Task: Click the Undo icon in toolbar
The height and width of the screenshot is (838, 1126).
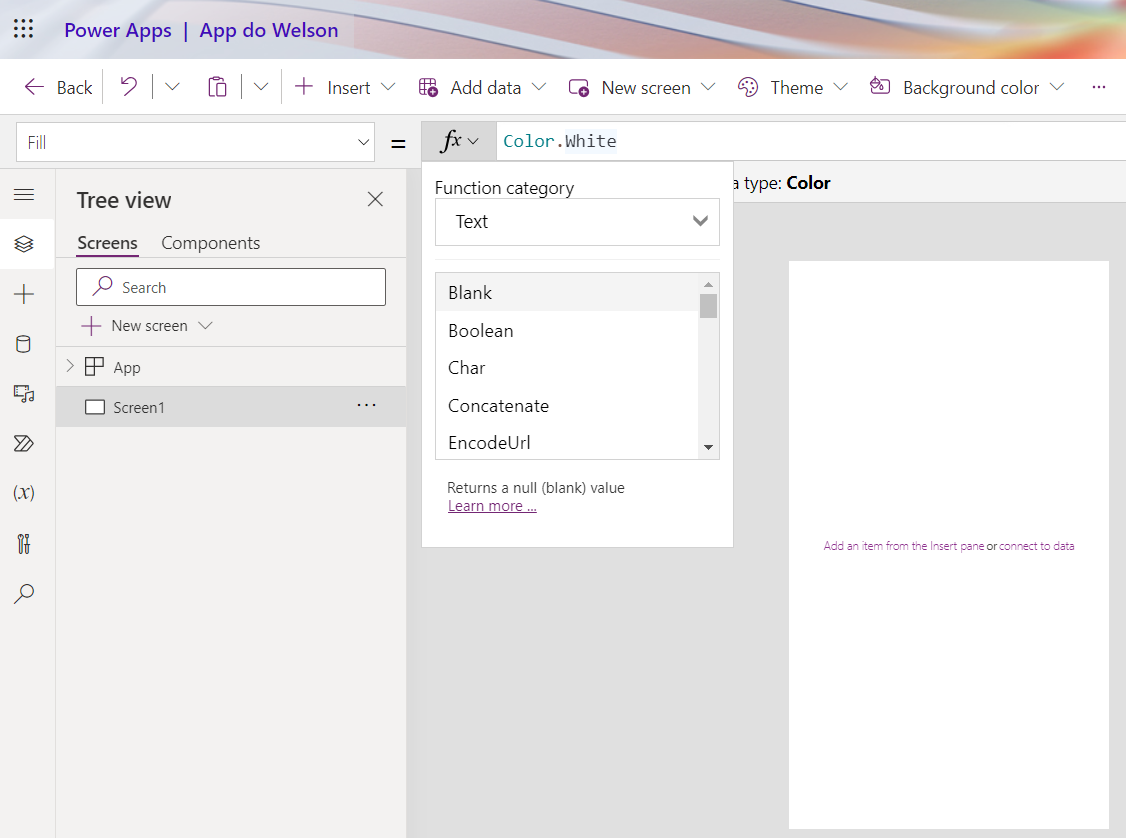Action: coord(128,87)
